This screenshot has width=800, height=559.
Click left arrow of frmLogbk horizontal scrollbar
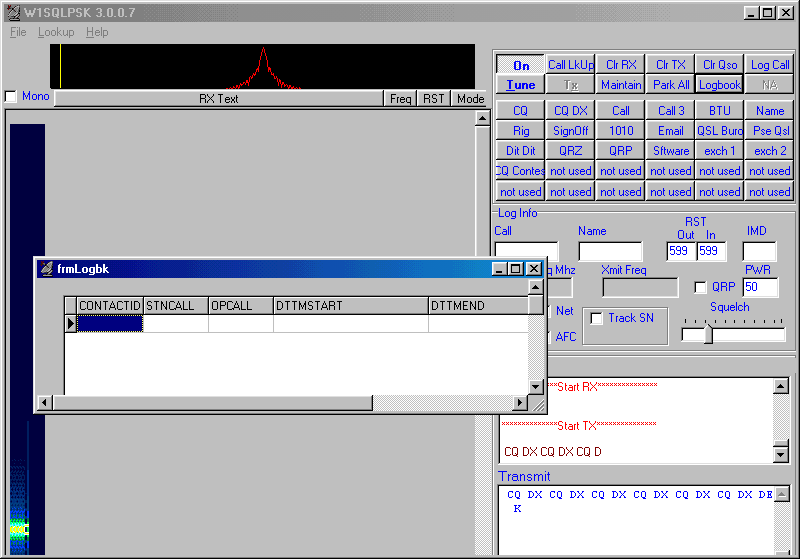pos(44,402)
